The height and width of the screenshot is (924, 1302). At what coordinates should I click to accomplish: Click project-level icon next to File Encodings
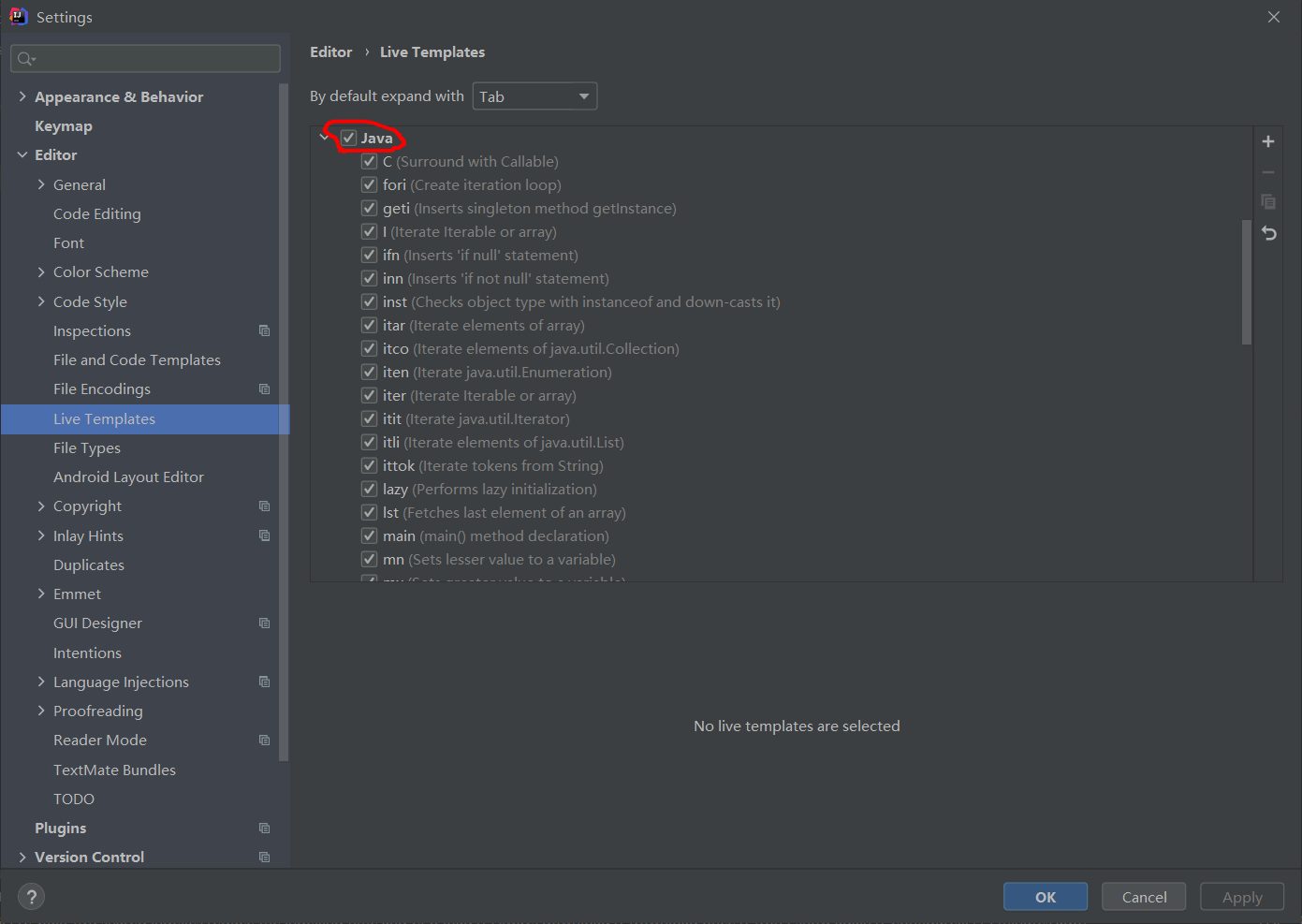[x=264, y=389]
